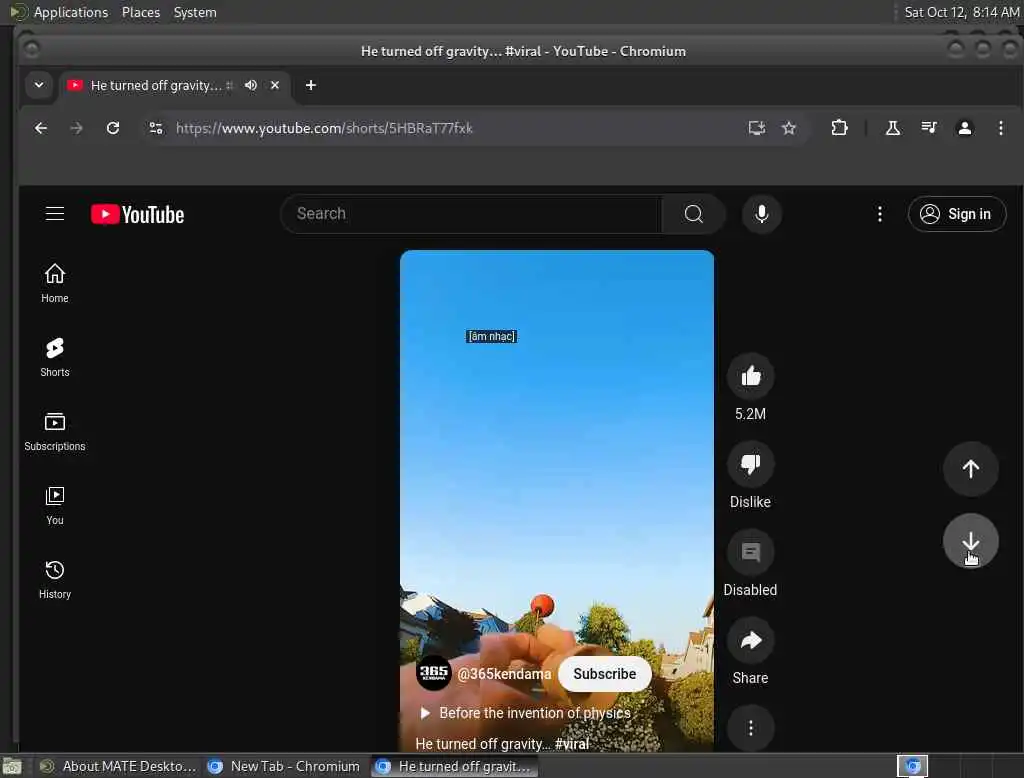
Task: Click the 365 kendama channel avatar
Action: [434, 673]
